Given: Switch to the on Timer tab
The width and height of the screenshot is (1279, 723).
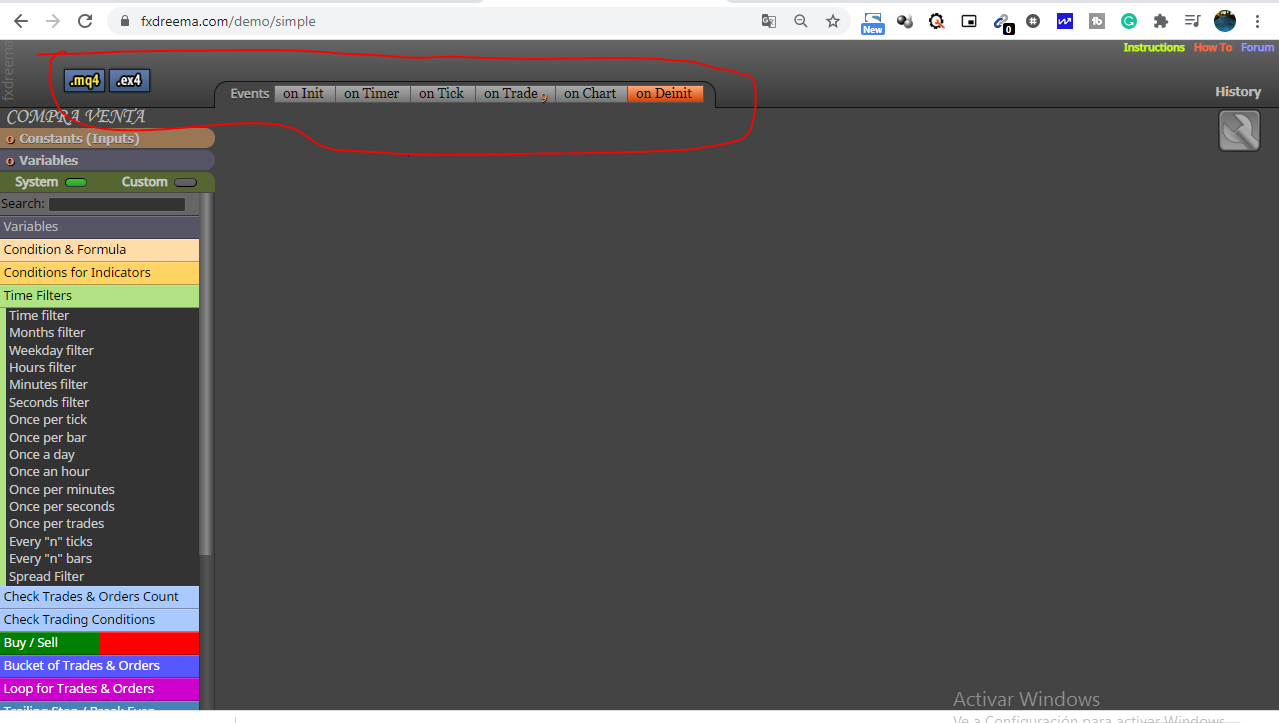Looking at the screenshot, I should 372,93.
